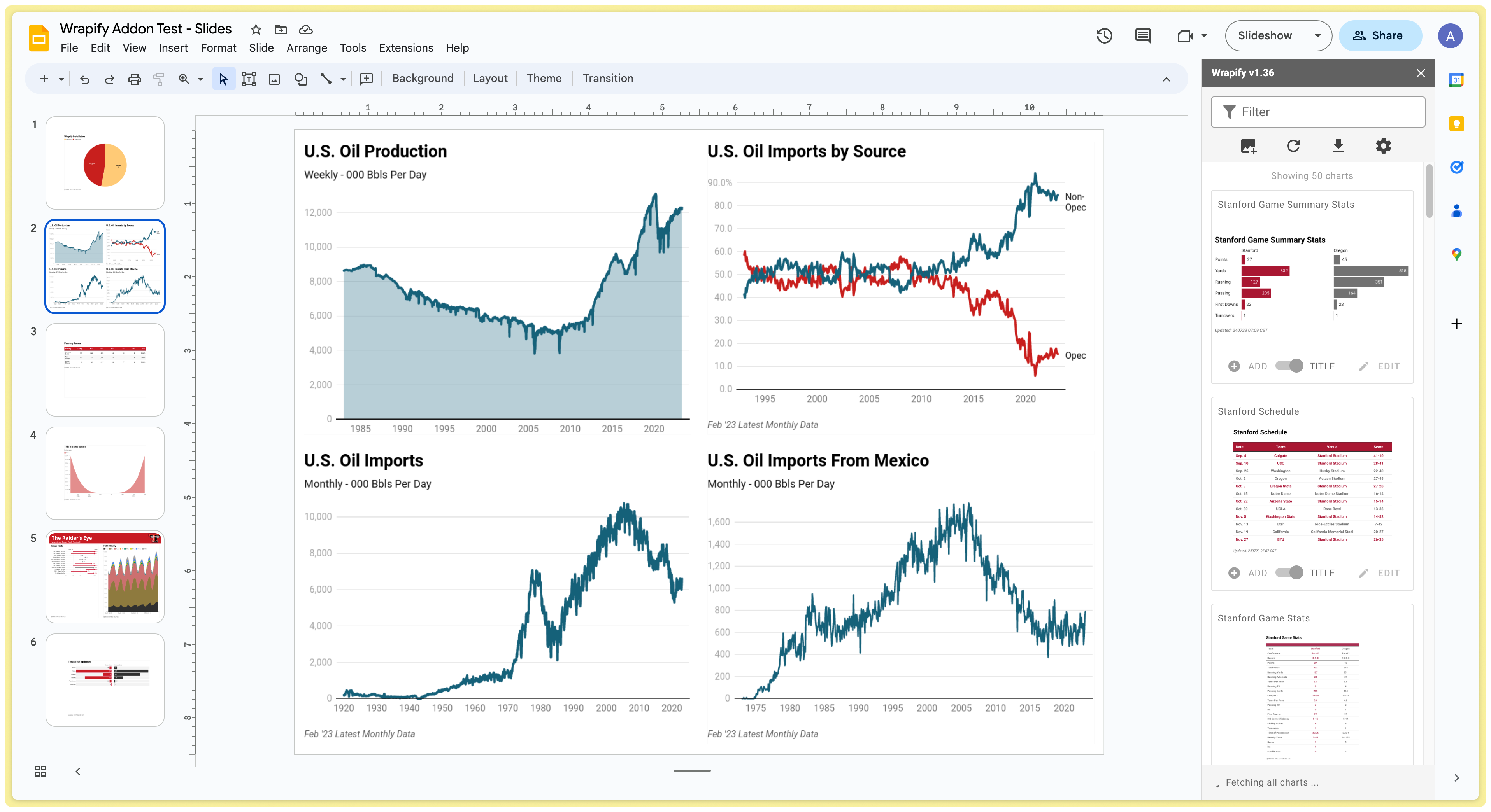Collapse the toolbar with the chevron
The width and height of the screenshot is (1491, 812).
click(x=1166, y=79)
